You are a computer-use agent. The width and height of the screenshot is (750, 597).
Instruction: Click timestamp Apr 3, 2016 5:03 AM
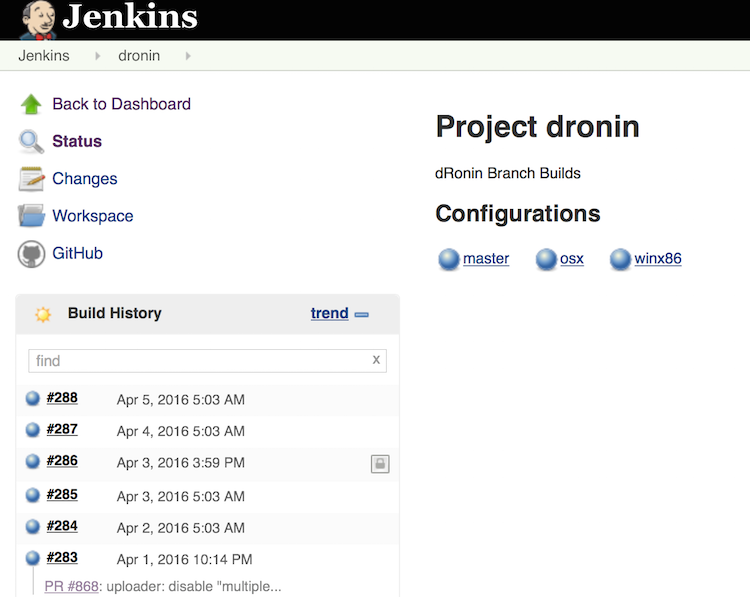point(181,497)
